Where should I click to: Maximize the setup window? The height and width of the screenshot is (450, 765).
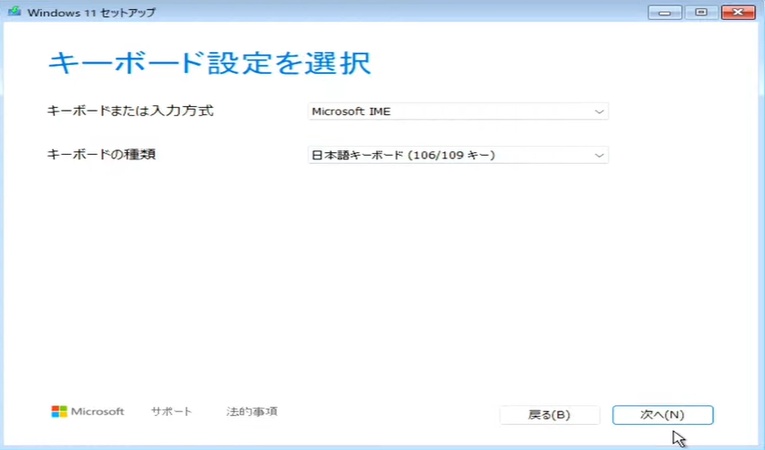pos(701,12)
